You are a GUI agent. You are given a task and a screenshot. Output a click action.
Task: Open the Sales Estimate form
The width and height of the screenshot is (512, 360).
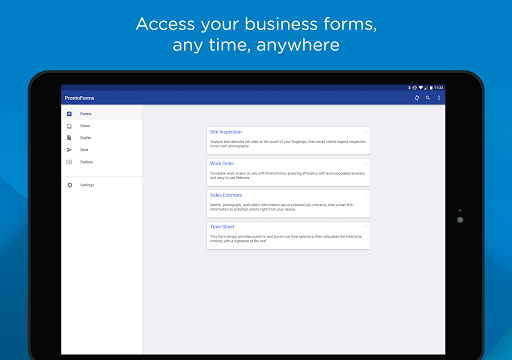(288, 204)
